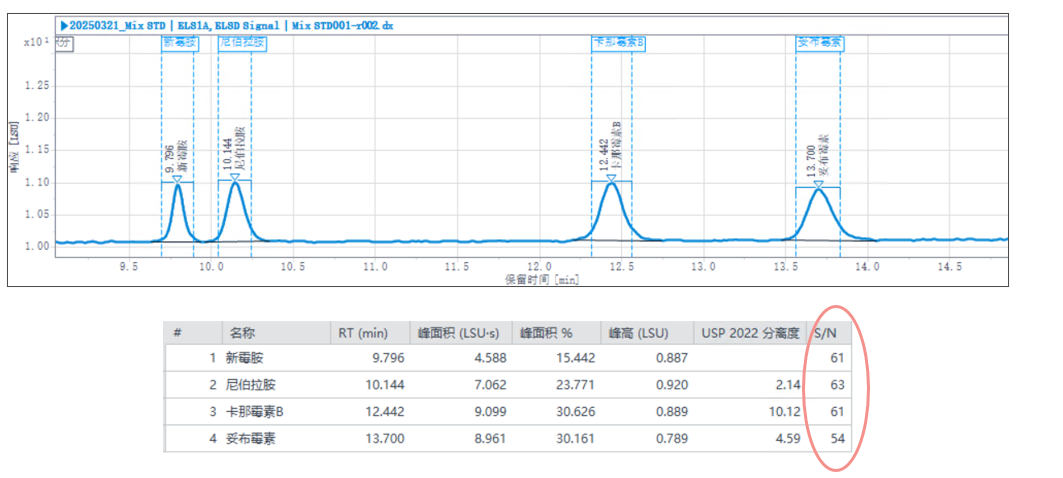
Task: Select the 新霉胺 peak label box above the plot
Action: 178,43
